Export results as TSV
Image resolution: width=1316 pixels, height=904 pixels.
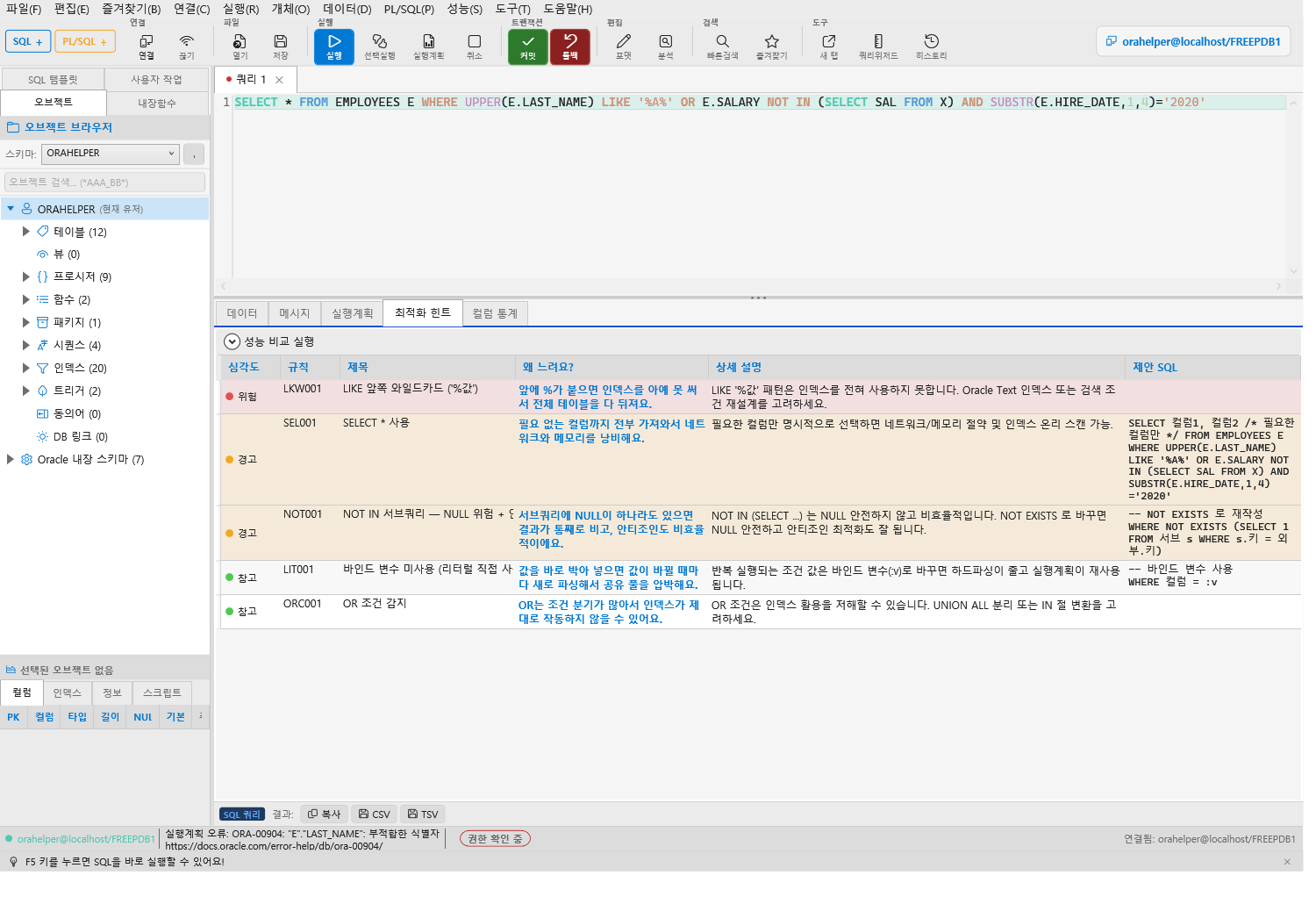(423, 814)
